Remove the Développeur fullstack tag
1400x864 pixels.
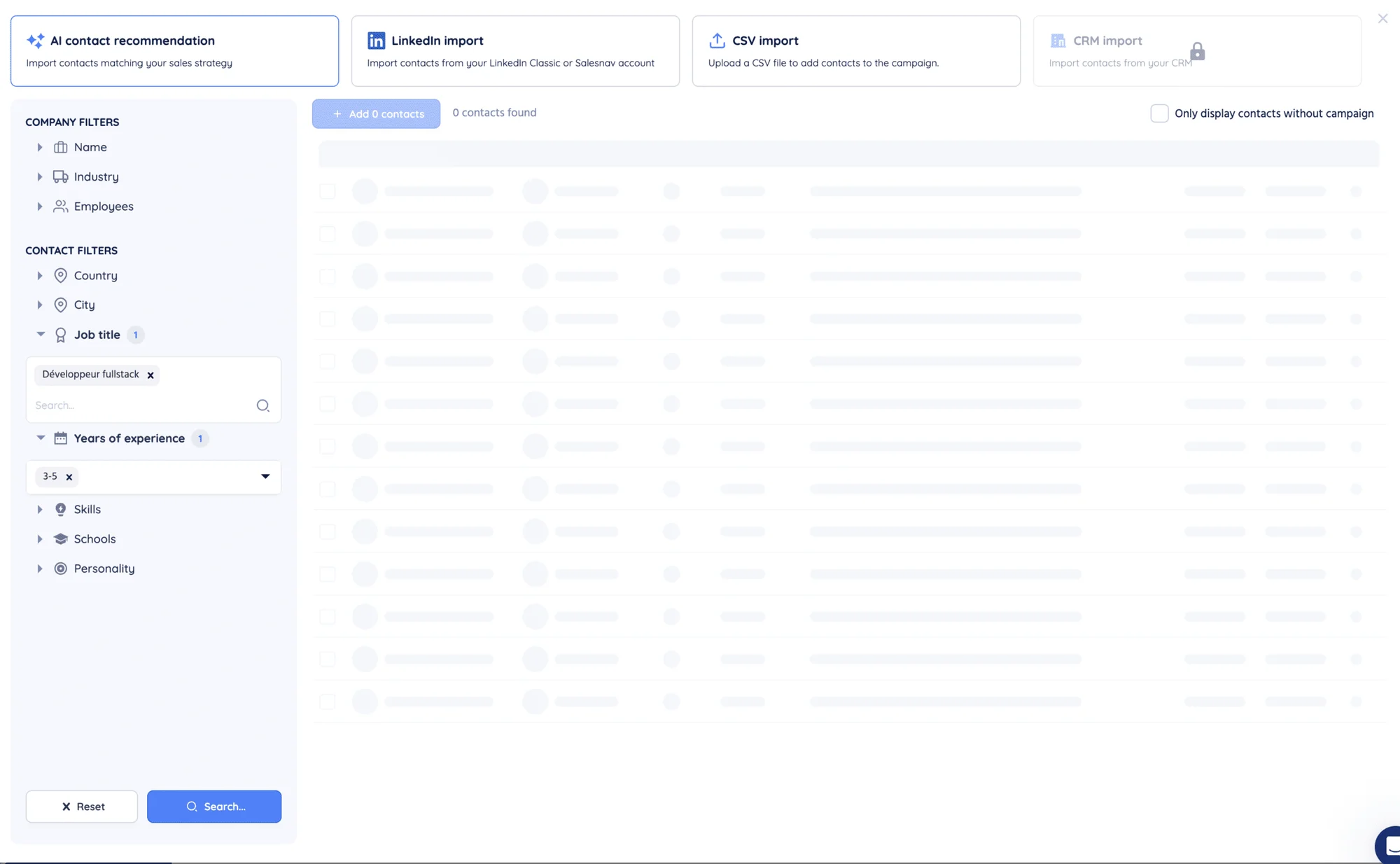click(x=150, y=375)
